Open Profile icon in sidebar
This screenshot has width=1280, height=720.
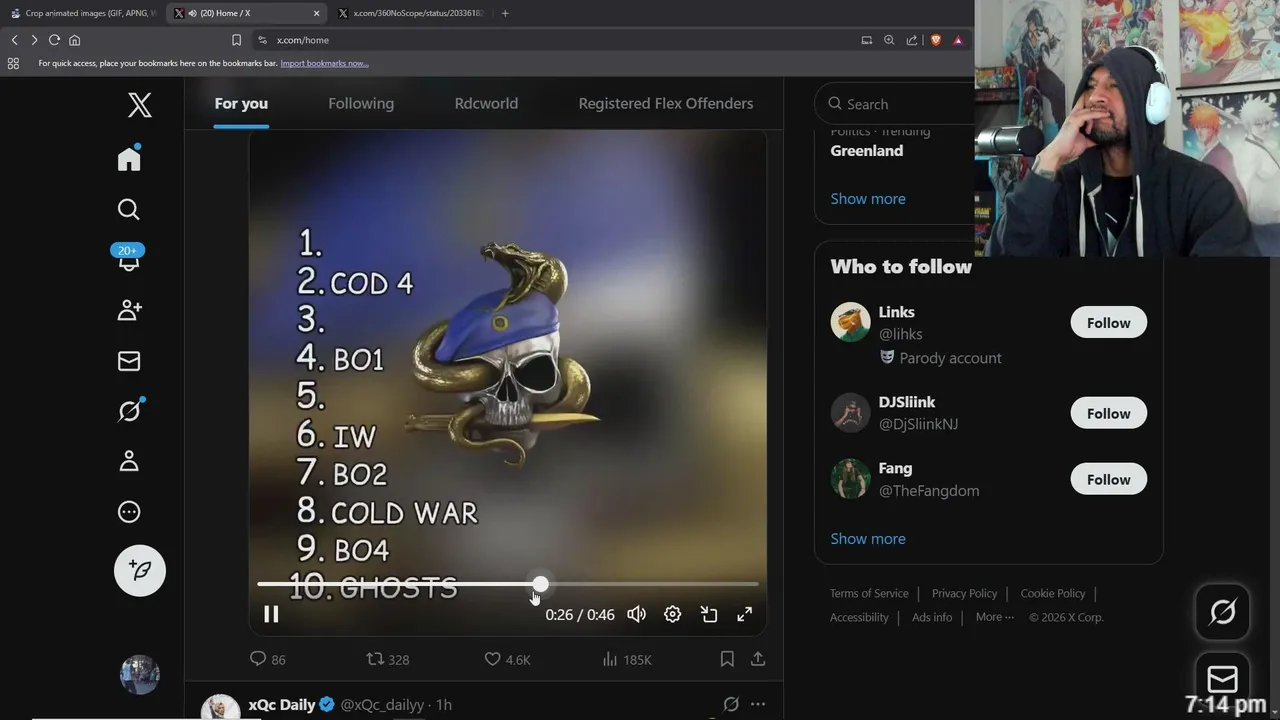(x=129, y=461)
